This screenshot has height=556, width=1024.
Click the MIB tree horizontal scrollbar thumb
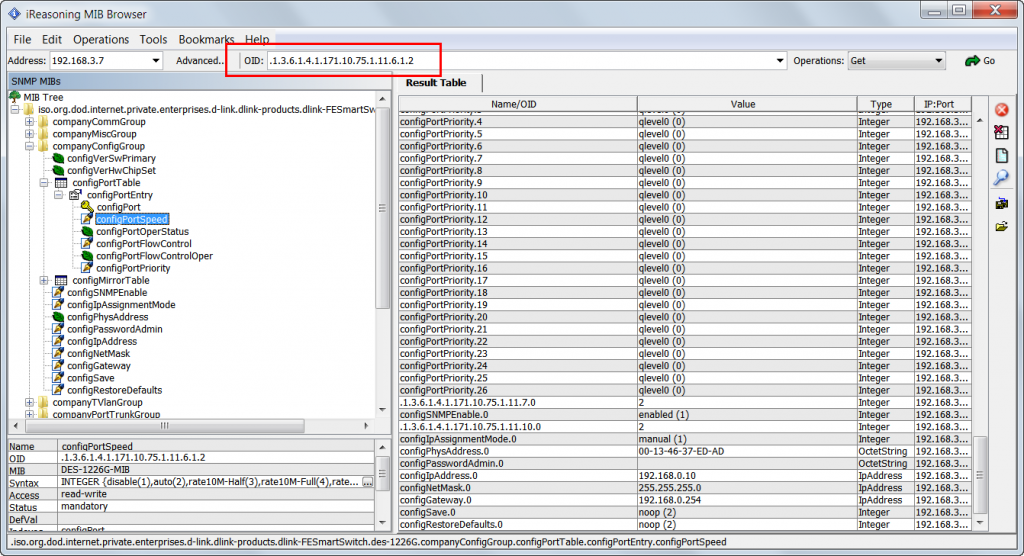coord(165,426)
